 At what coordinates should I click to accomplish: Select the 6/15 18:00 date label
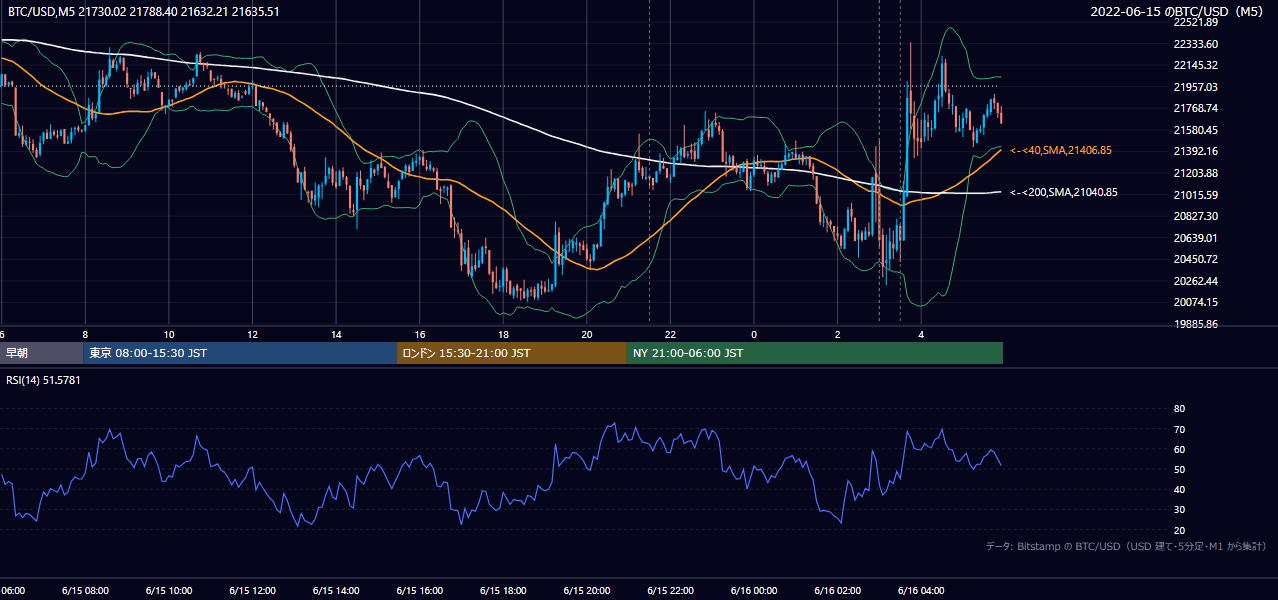tap(502, 590)
